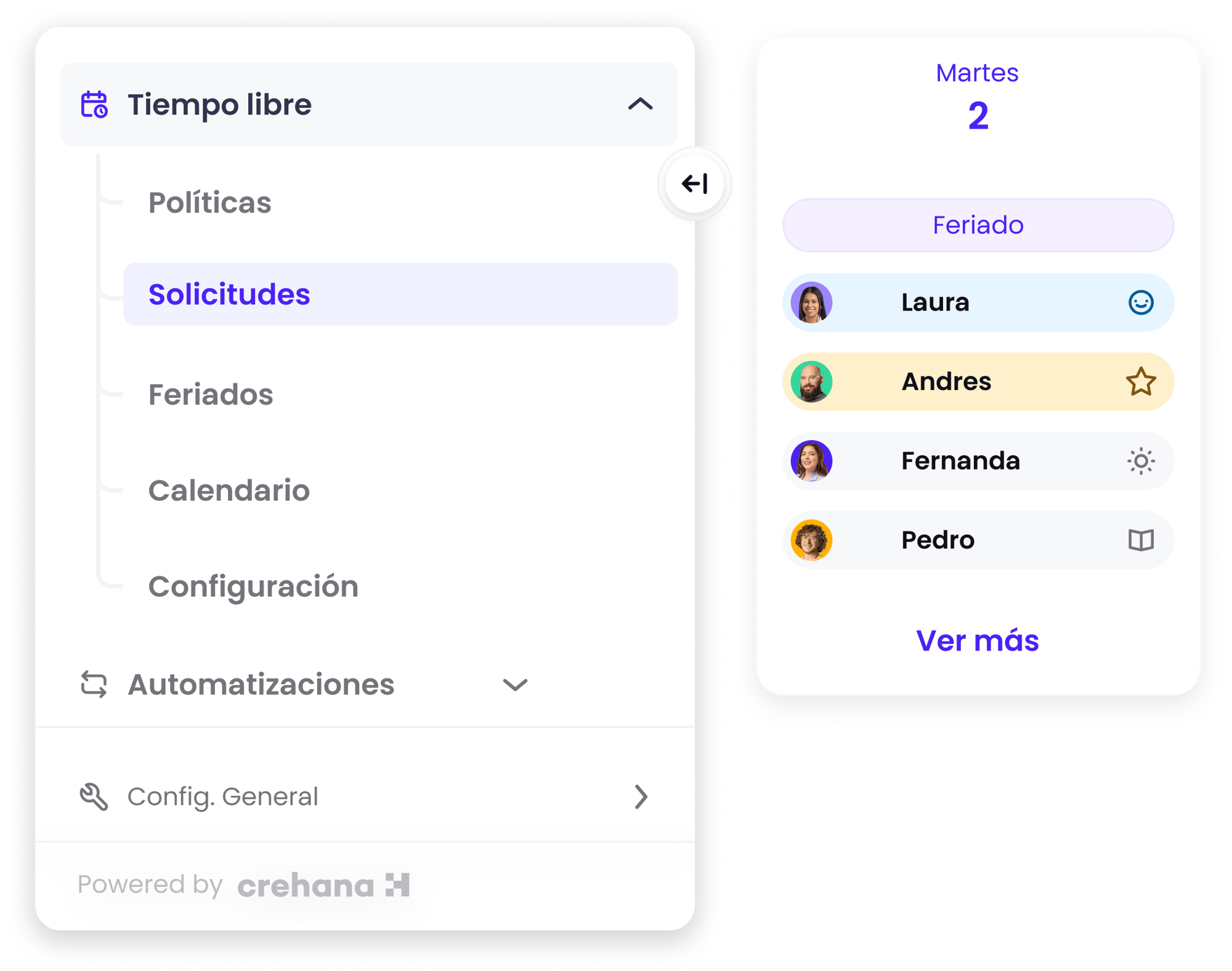Open the Calendario menu item
This screenshot has width=1232, height=971.
point(229,490)
